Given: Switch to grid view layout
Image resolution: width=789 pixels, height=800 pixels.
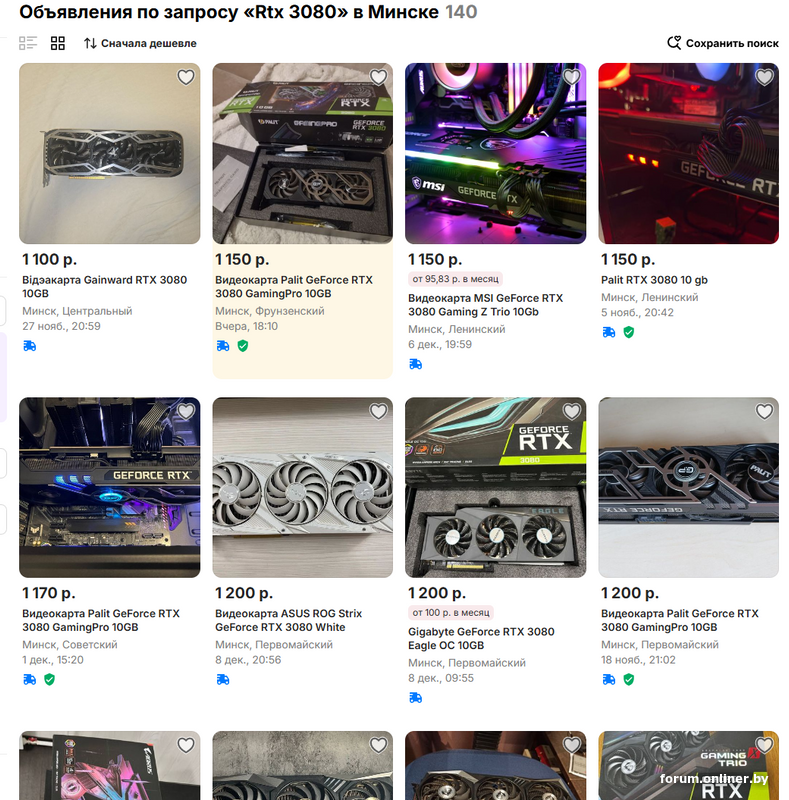Looking at the screenshot, I should click(x=58, y=43).
